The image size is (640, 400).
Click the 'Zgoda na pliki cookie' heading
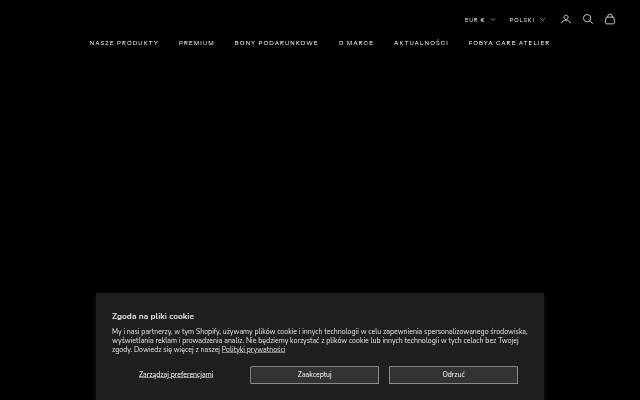(x=153, y=316)
